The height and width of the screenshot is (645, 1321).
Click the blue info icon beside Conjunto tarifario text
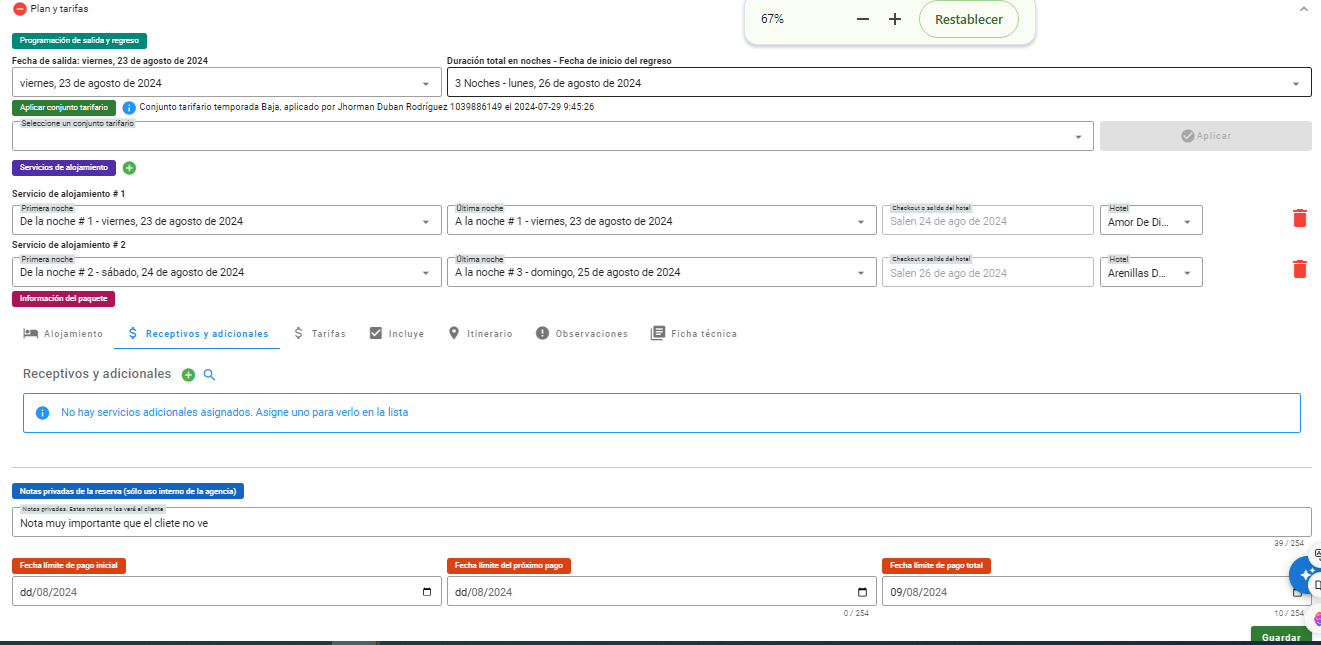129,107
